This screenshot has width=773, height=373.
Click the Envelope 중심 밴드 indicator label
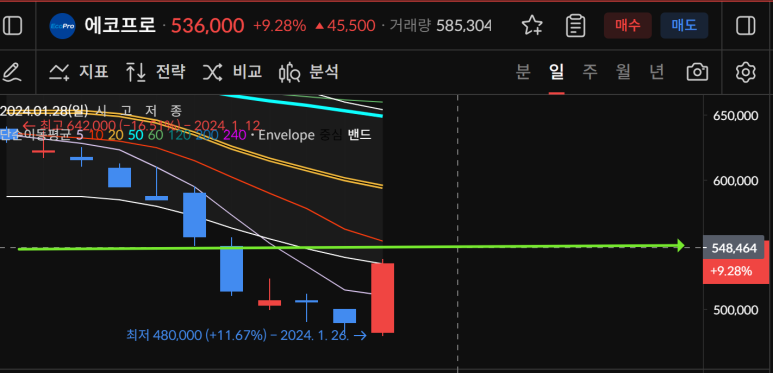pos(315,135)
